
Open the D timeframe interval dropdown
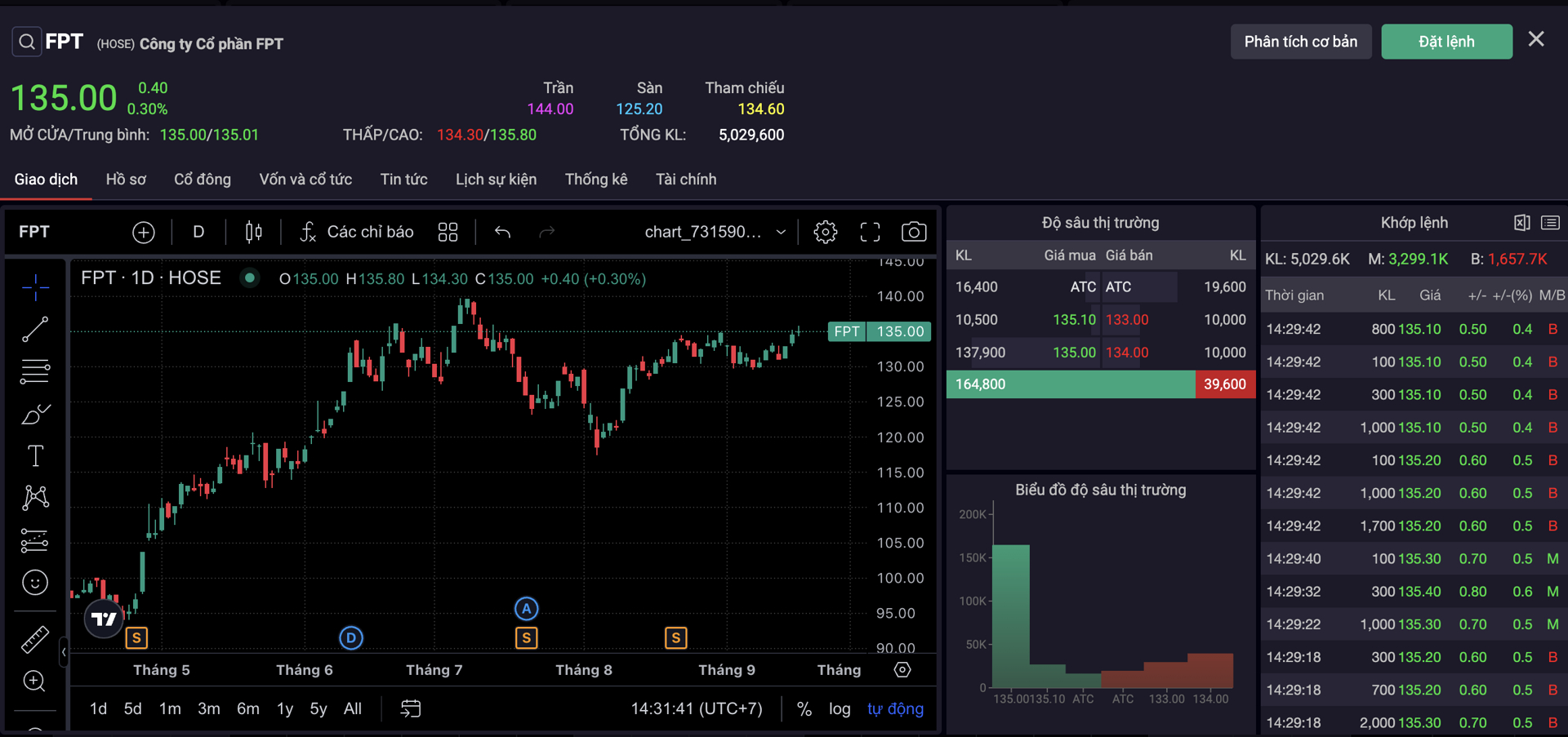coord(198,233)
